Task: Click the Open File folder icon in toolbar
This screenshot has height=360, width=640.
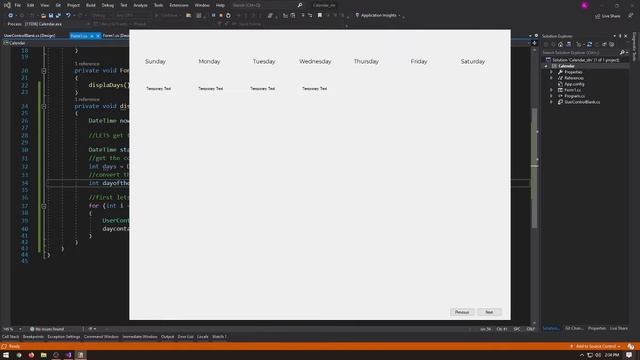Action: [x=43, y=16]
